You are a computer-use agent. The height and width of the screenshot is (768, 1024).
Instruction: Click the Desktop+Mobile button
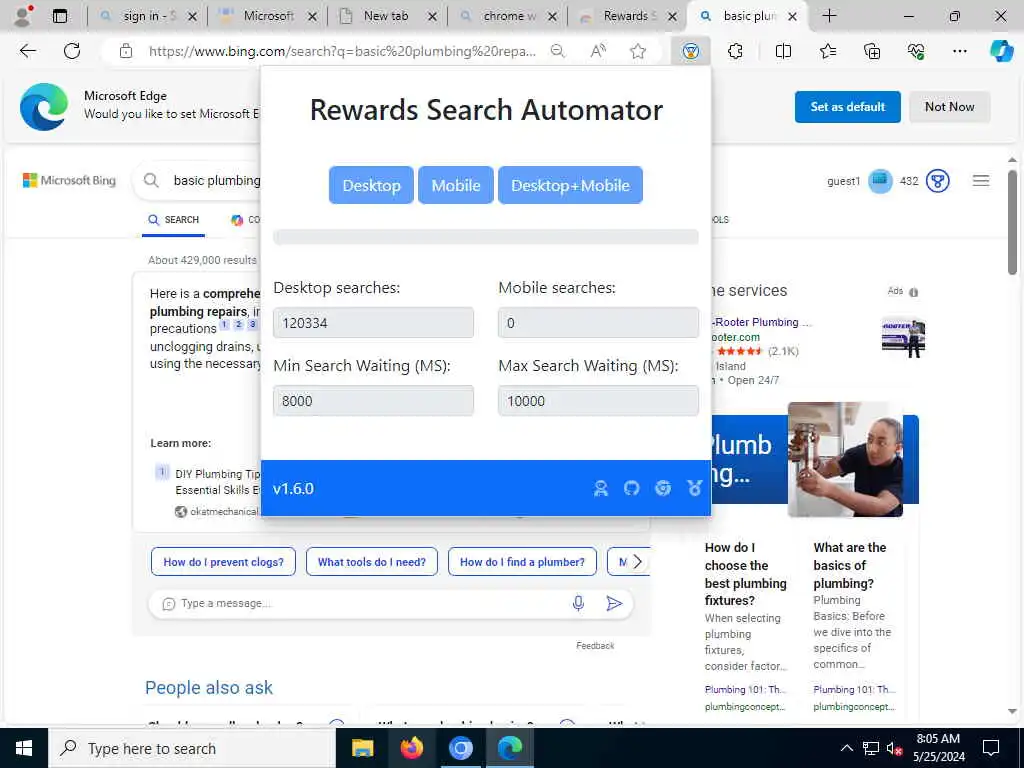[x=570, y=185]
